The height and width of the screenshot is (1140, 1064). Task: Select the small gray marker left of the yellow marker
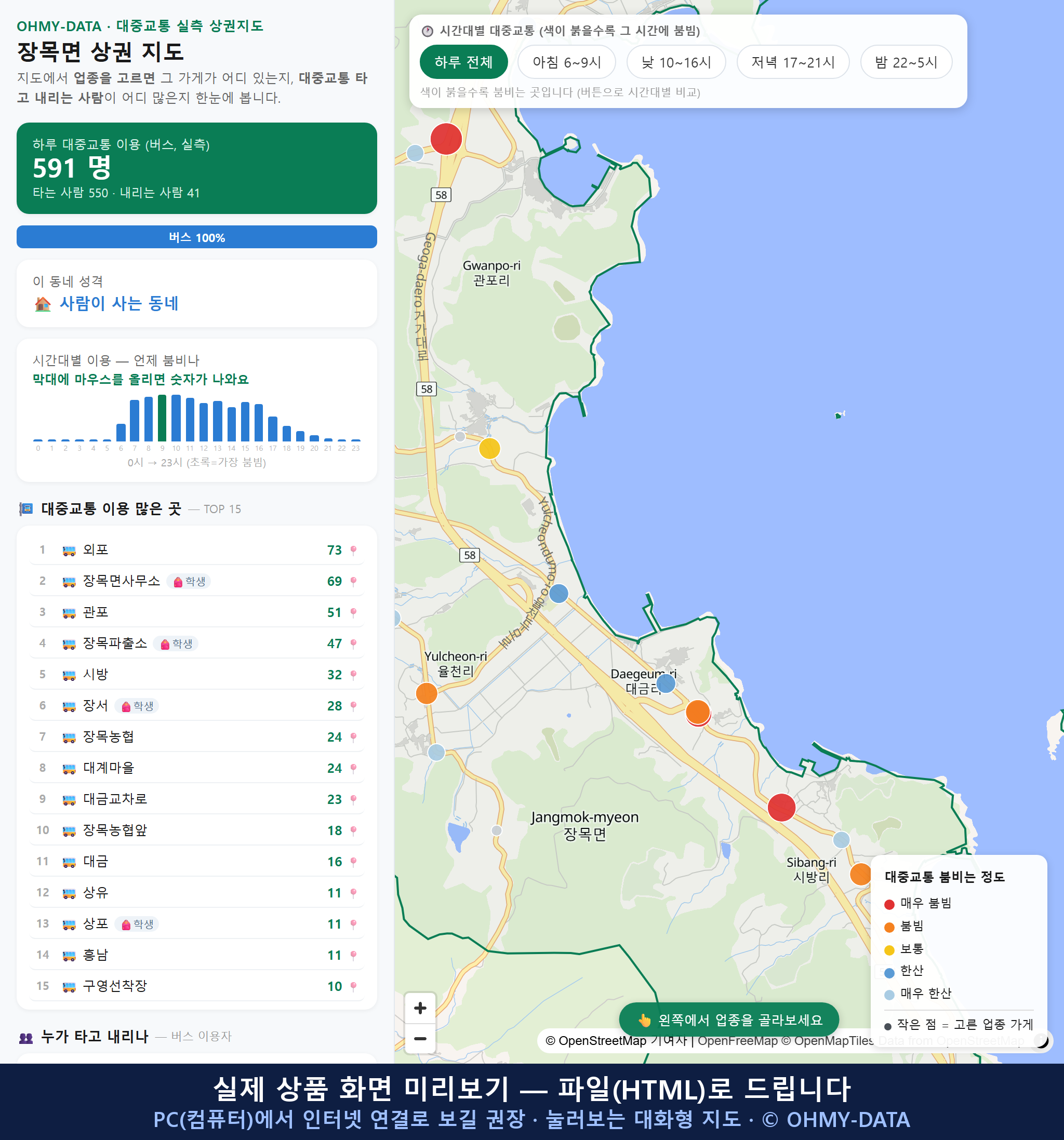pos(460,436)
